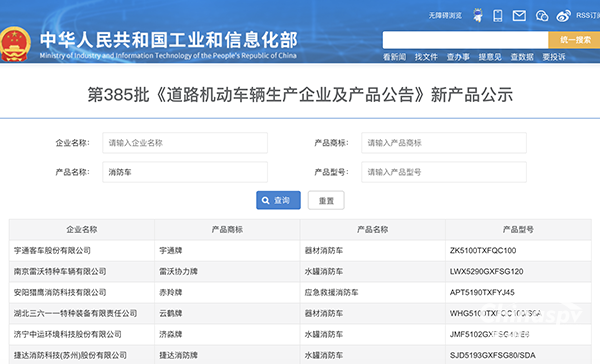Select the 湖北三六一一特种装备有限责任公司 cell

pos(82,313)
